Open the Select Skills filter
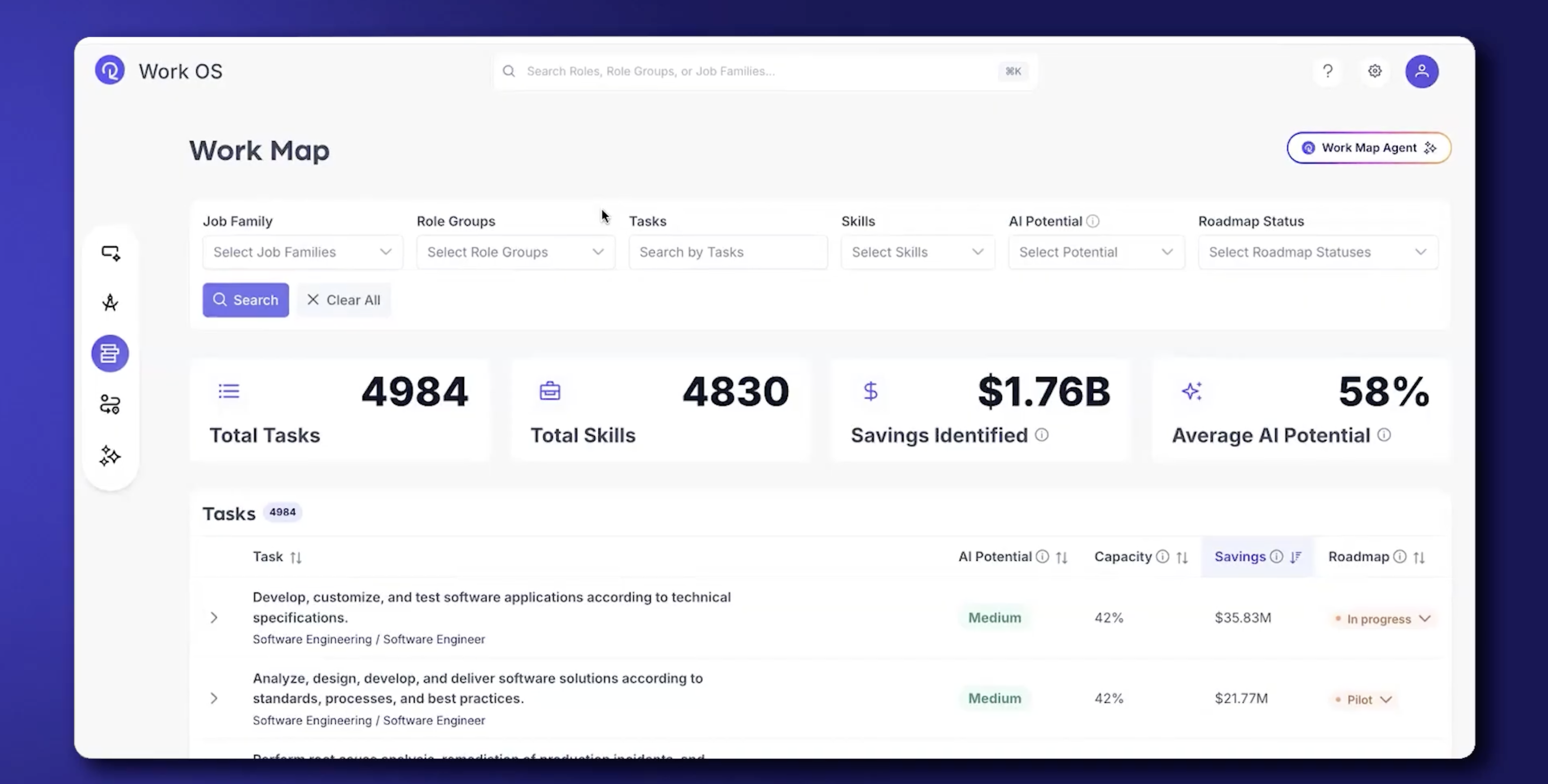1548x784 pixels. (917, 252)
